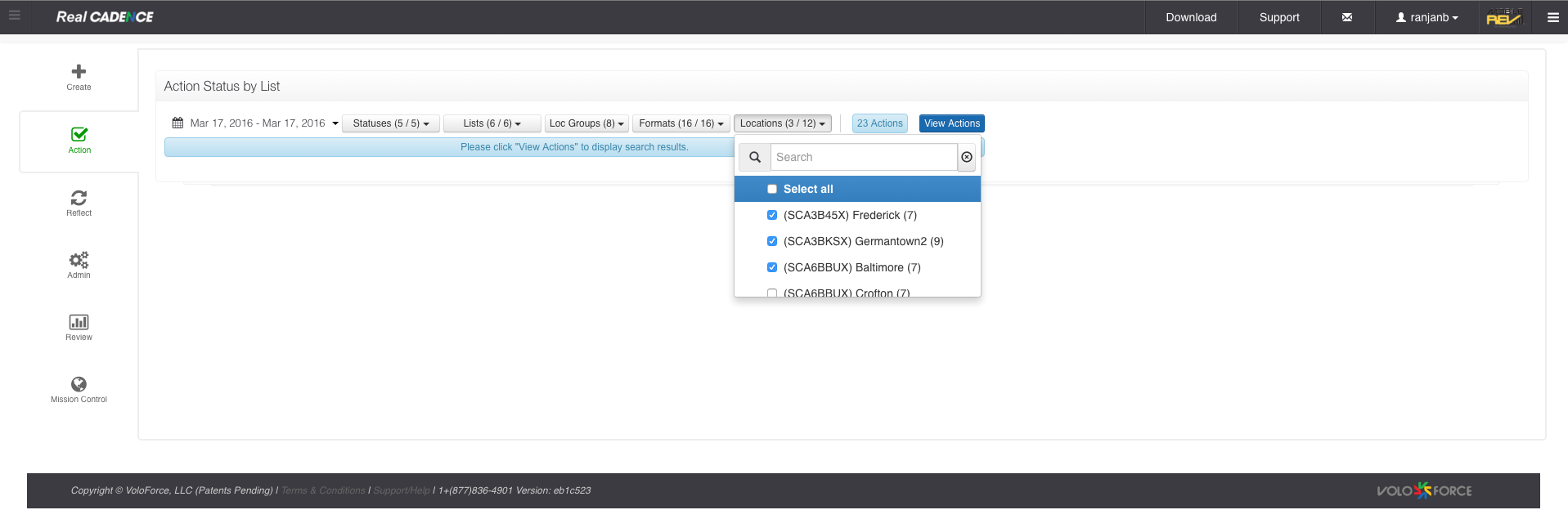Expand the Lists (6 / 6) dropdown
The width and height of the screenshot is (1568, 510).
[x=492, y=123]
